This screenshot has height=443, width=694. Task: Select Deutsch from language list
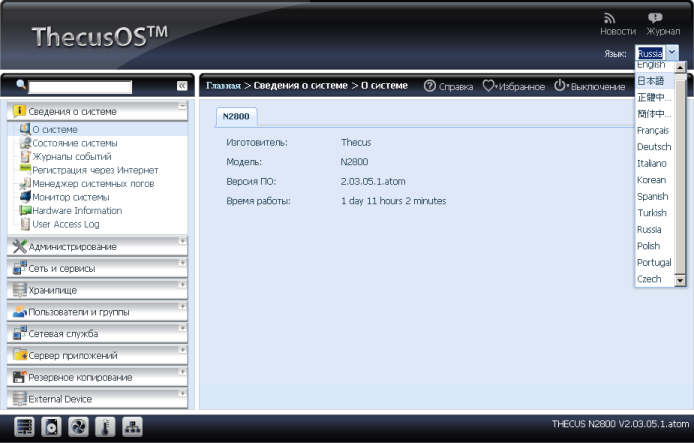click(x=655, y=146)
